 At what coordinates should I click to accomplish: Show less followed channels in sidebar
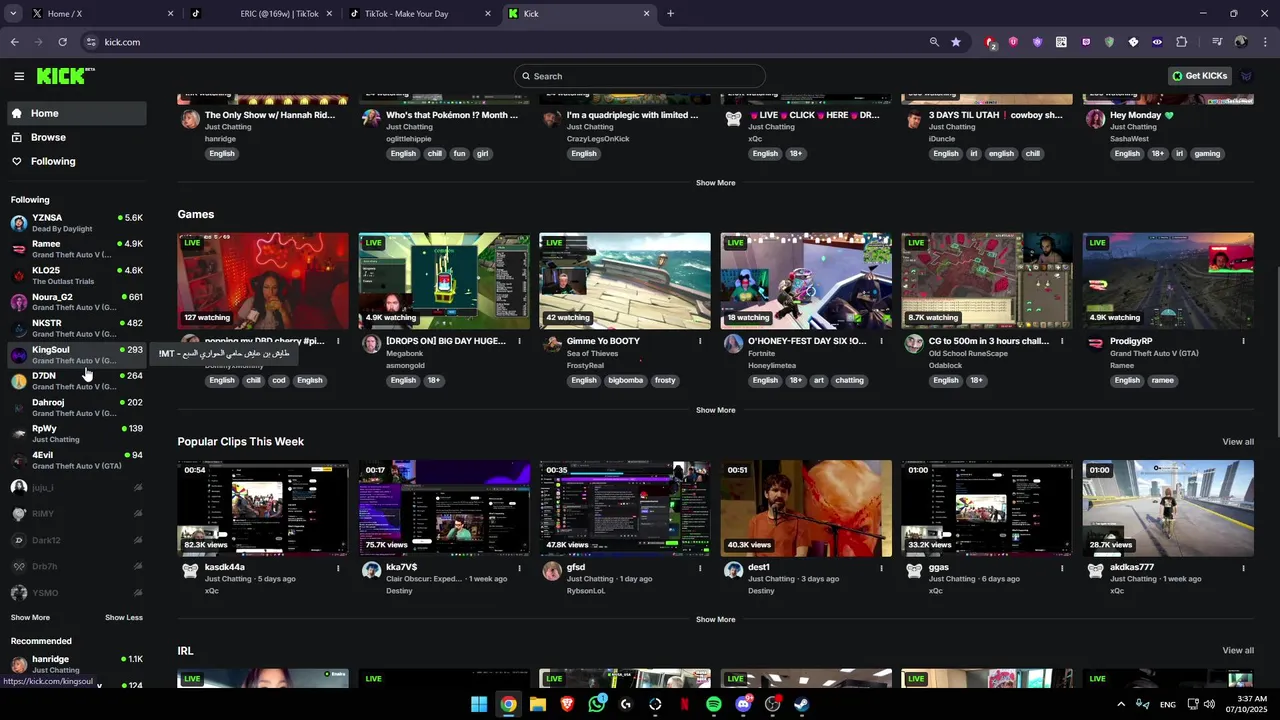pyautogui.click(x=124, y=617)
